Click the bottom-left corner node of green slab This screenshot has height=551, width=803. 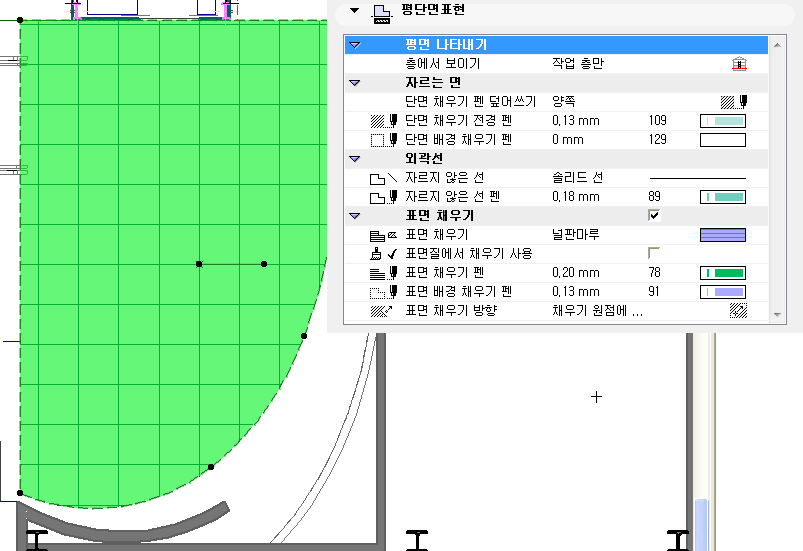coord(20,493)
